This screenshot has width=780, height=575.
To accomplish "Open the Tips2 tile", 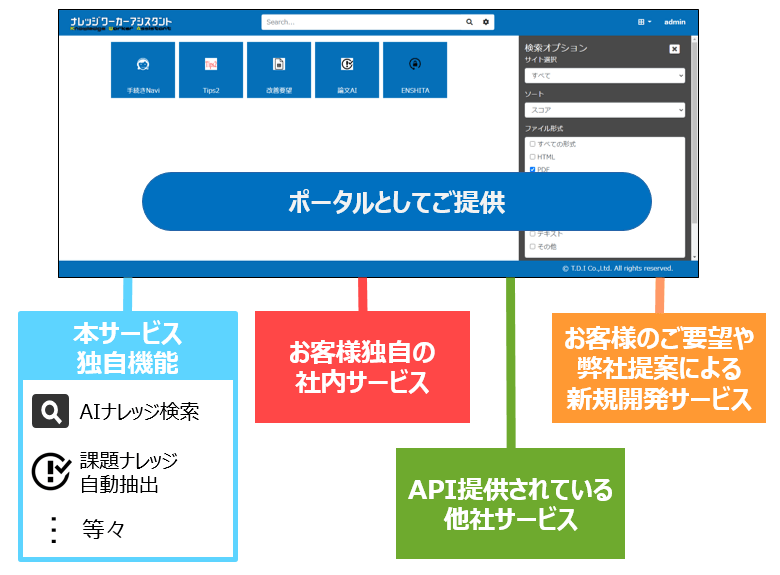I will click(211, 70).
